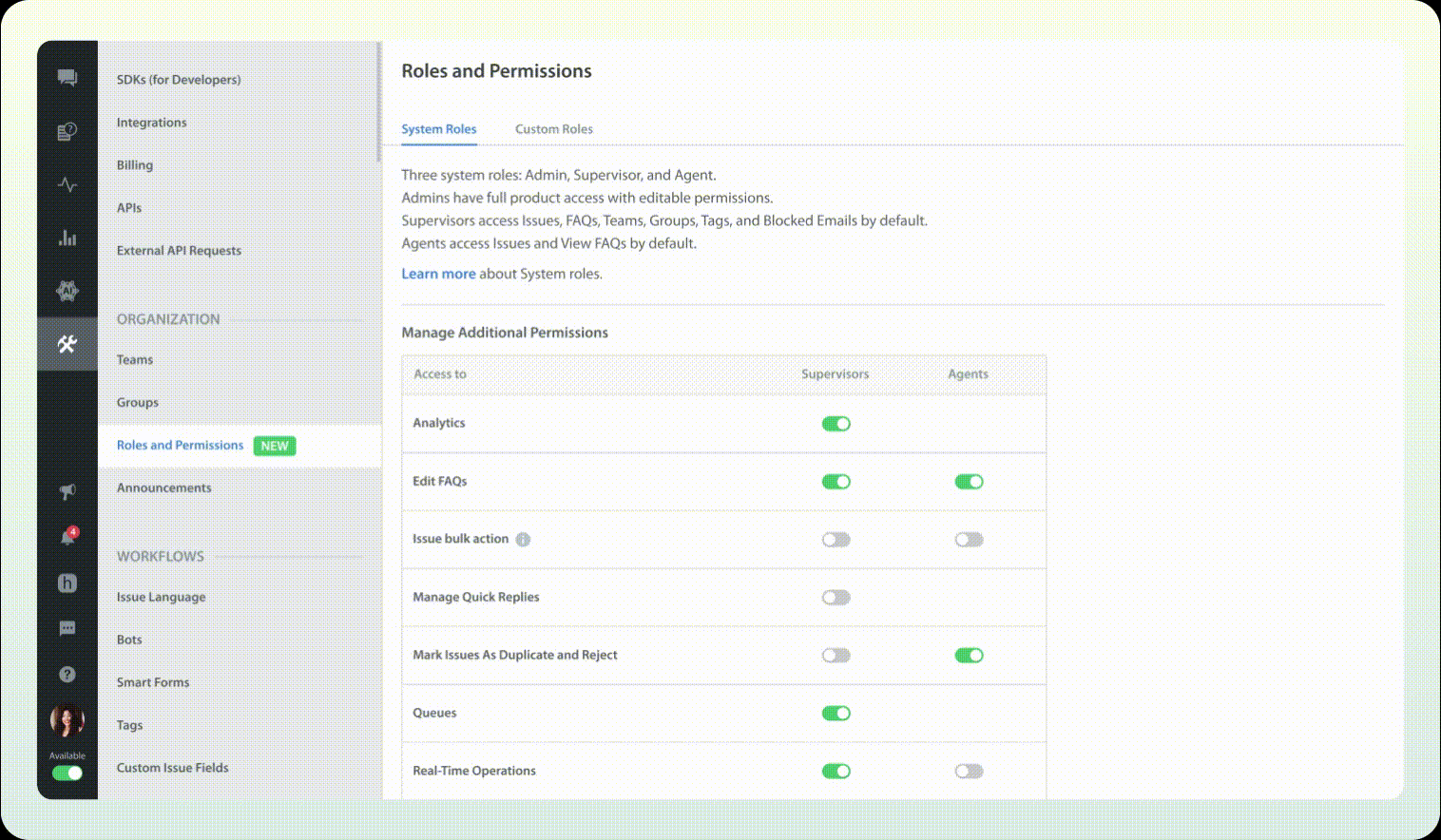Select the System Roles tab

(x=438, y=129)
